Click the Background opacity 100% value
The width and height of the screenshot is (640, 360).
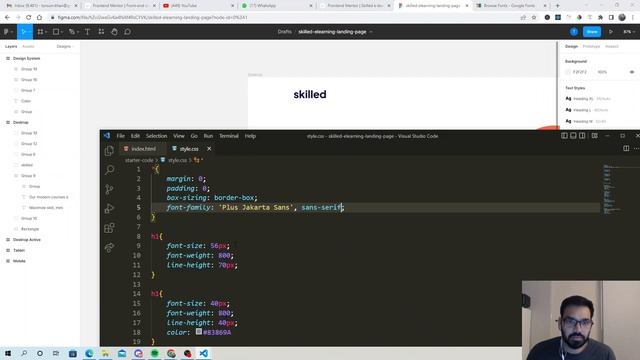(x=602, y=72)
